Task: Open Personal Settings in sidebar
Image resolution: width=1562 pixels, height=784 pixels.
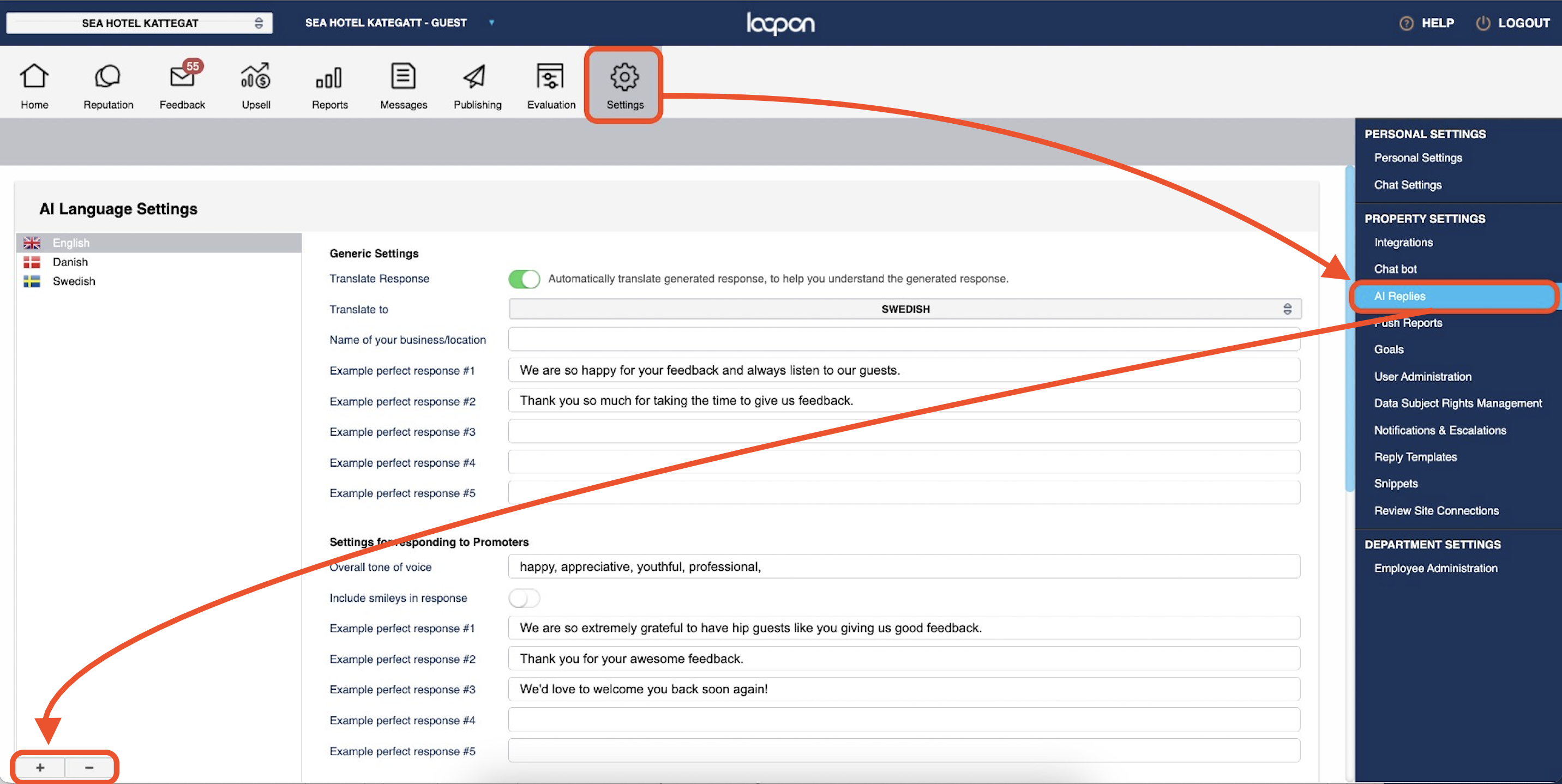Action: pos(1417,158)
